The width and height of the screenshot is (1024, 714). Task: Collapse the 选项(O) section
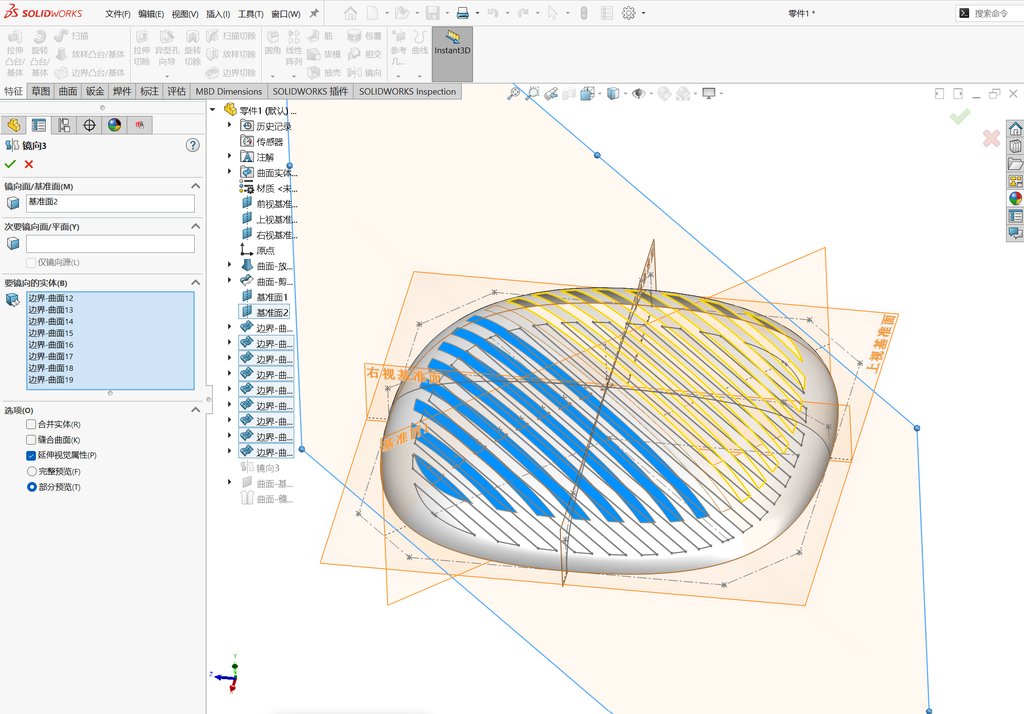point(195,410)
